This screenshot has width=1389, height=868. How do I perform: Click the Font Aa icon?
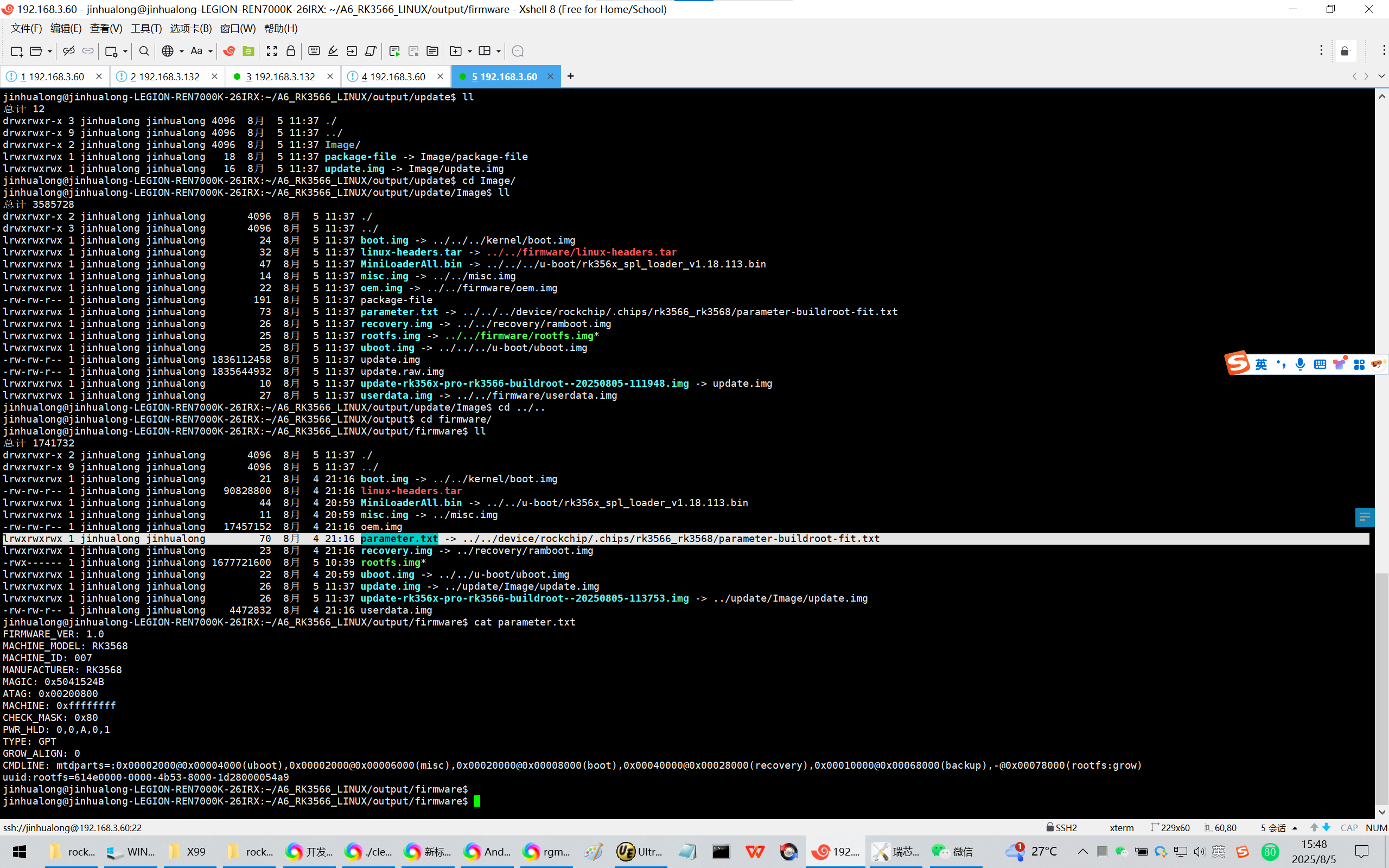(x=196, y=51)
